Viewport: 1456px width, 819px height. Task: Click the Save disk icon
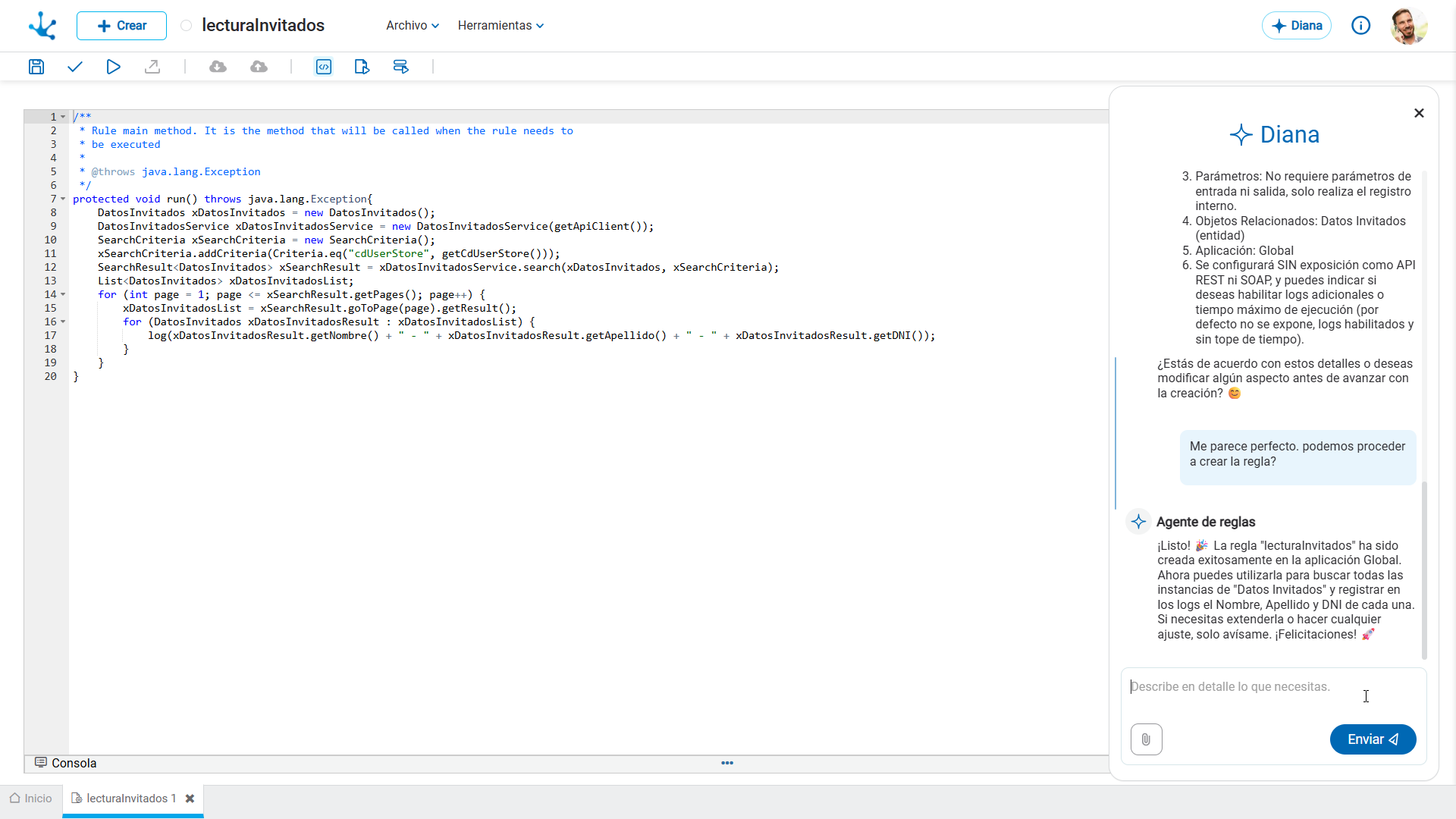pos(36,67)
